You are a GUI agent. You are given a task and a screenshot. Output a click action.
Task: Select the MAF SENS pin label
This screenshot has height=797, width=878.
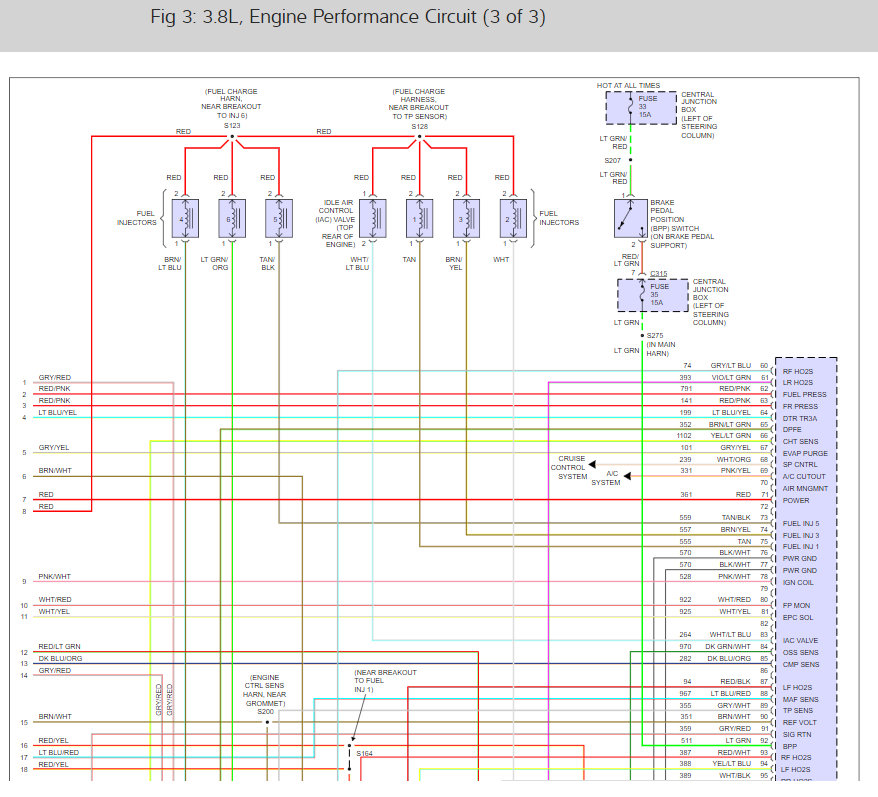[801, 699]
